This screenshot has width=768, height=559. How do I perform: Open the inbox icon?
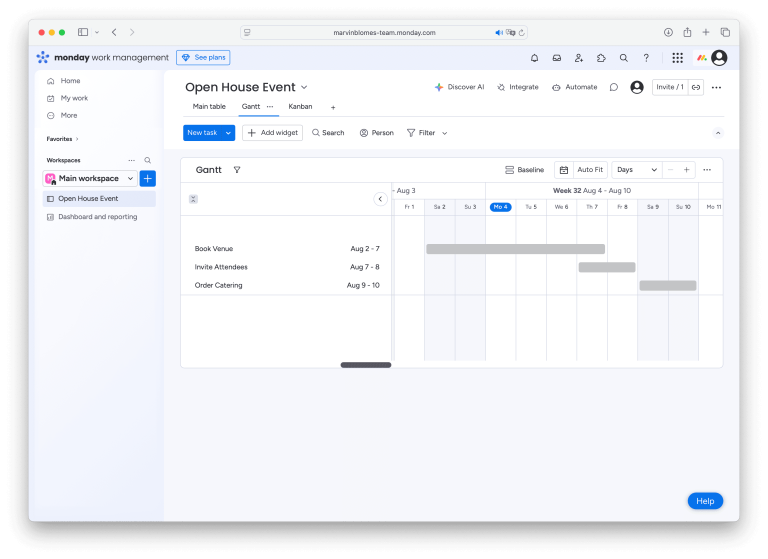point(556,58)
